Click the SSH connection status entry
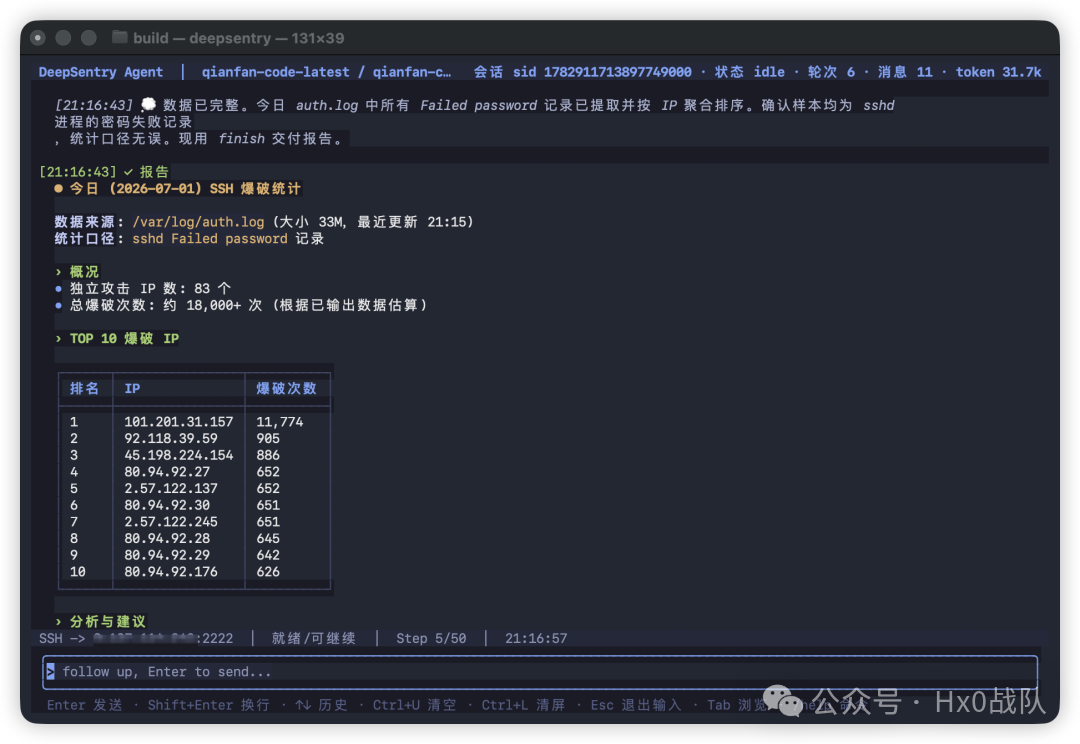Image resolution: width=1080 pixels, height=744 pixels. click(x=136, y=639)
